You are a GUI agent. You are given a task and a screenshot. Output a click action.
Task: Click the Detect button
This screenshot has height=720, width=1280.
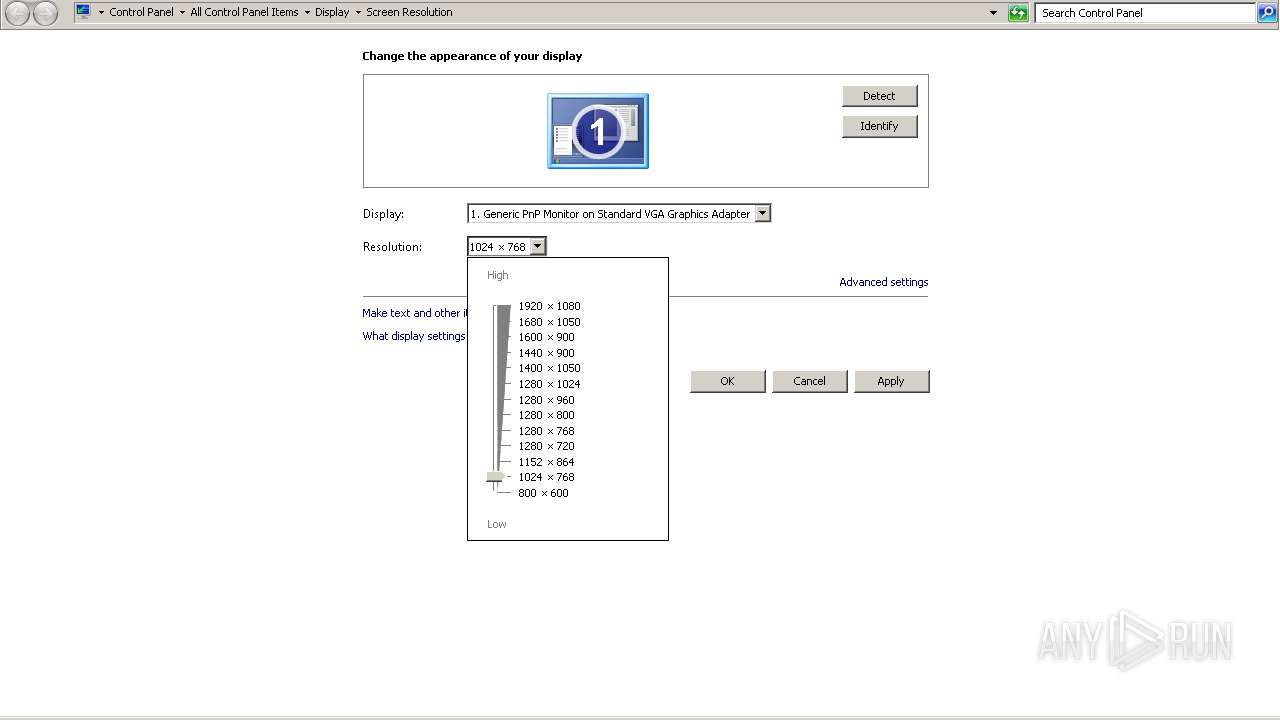pyautogui.click(x=879, y=96)
